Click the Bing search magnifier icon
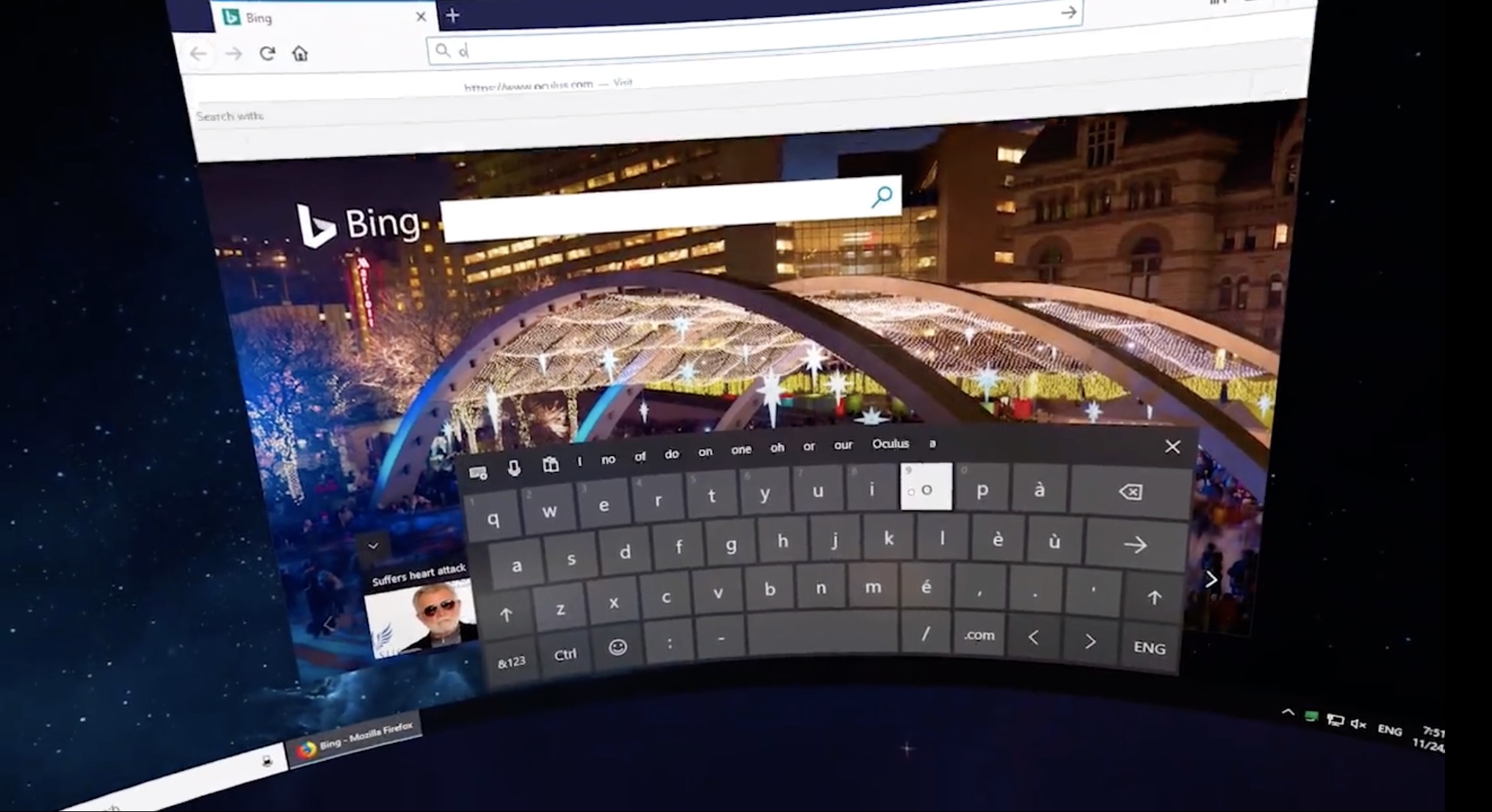The width and height of the screenshot is (1492, 812). coord(883,196)
